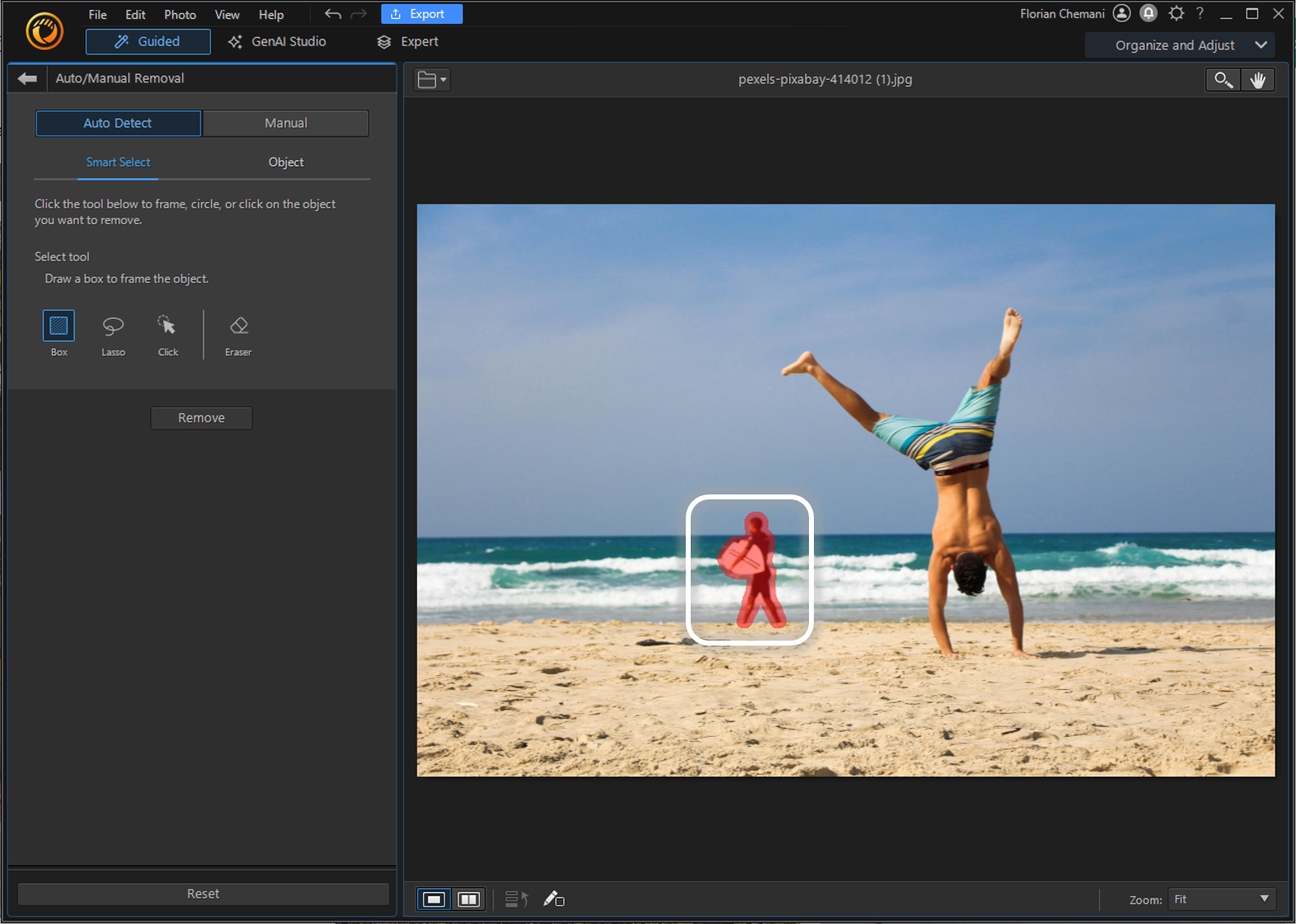Image resolution: width=1296 pixels, height=924 pixels.
Task: Open the Zoom Fit dropdown
Action: click(1222, 899)
